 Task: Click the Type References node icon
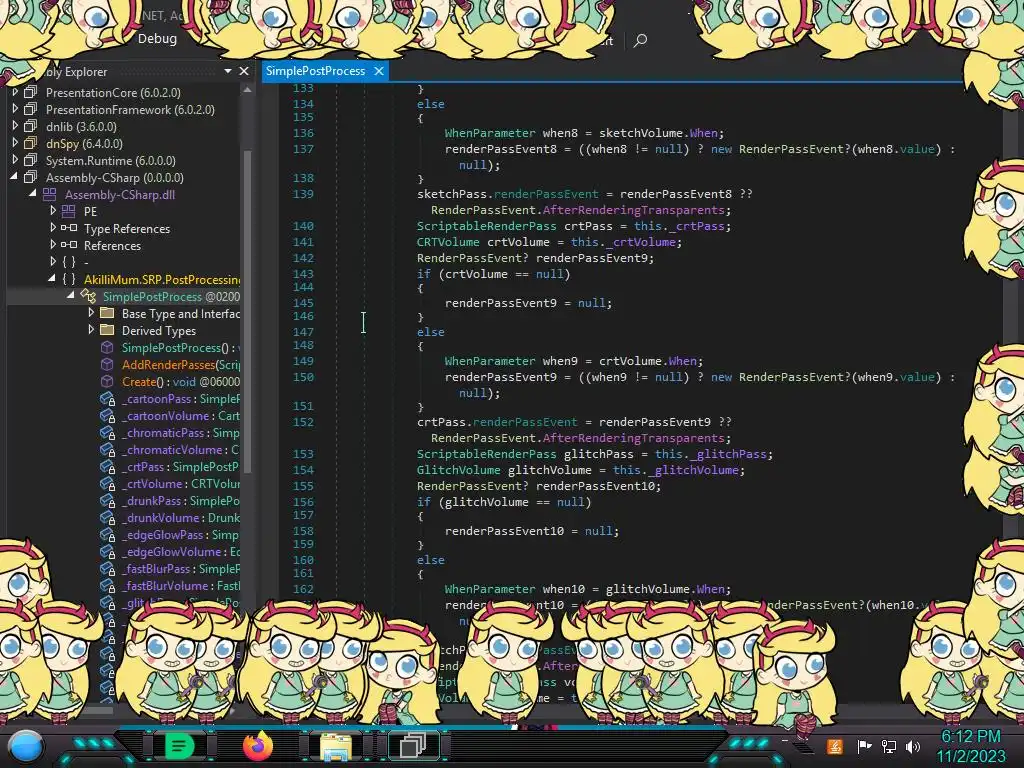click(69, 228)
